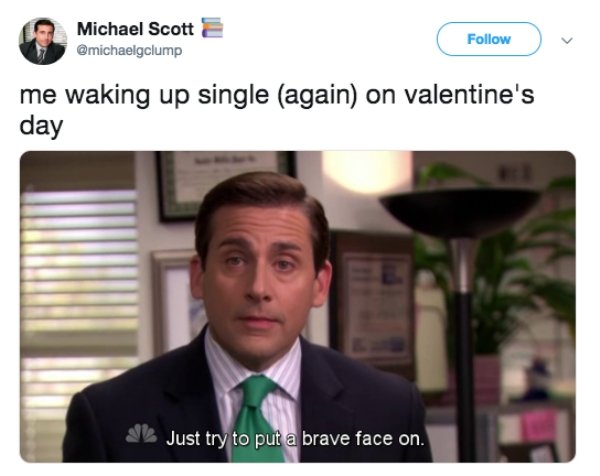Open the attached tweet image
Image resolution: width=600 pixels, height=476 pixels.
[298, 306]
